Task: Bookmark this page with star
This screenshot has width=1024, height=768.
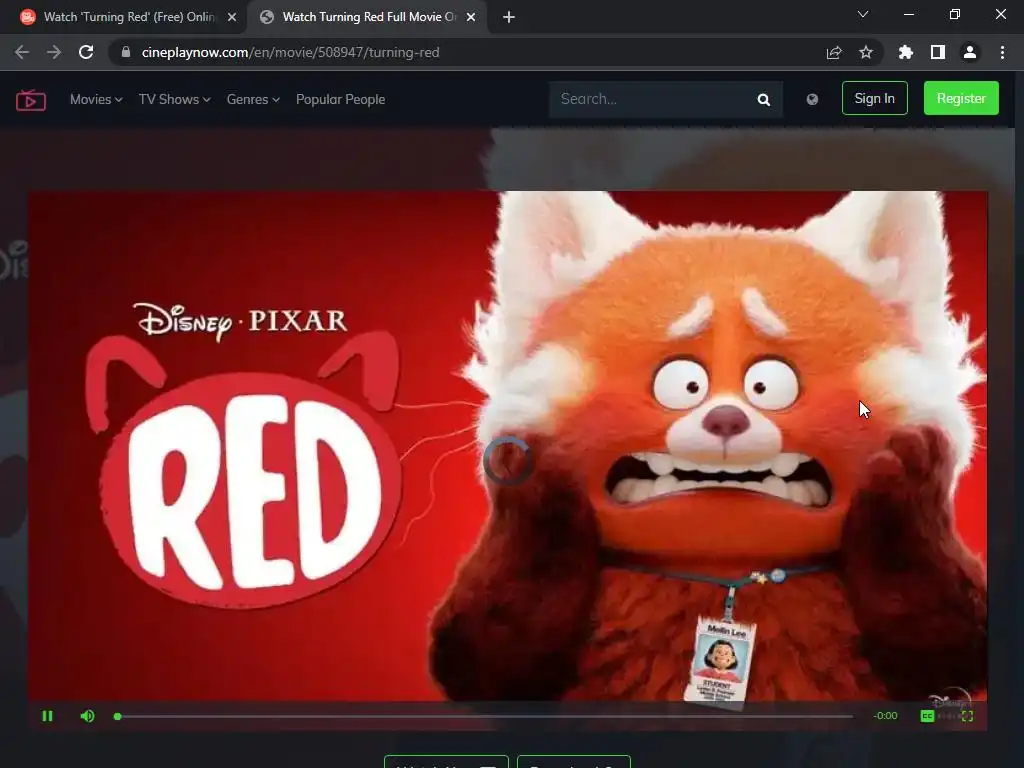Action: pos(866,52)
